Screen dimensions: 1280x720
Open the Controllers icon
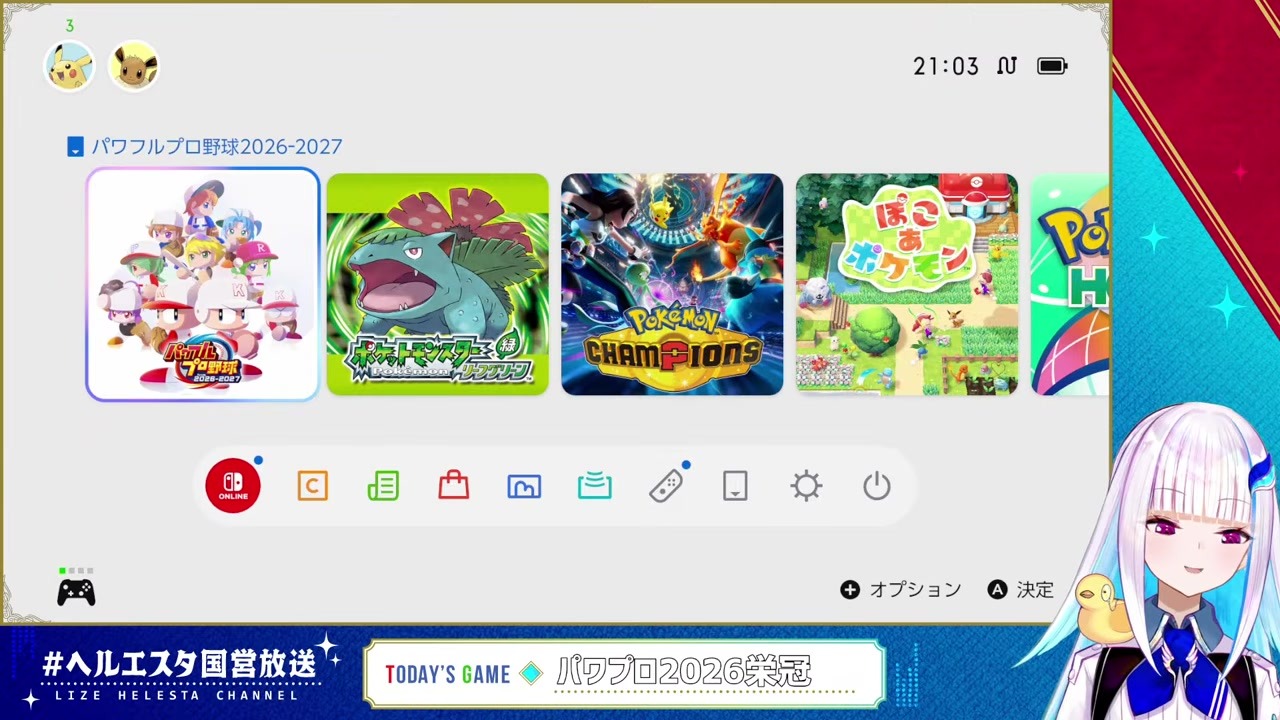coord(666,487)
